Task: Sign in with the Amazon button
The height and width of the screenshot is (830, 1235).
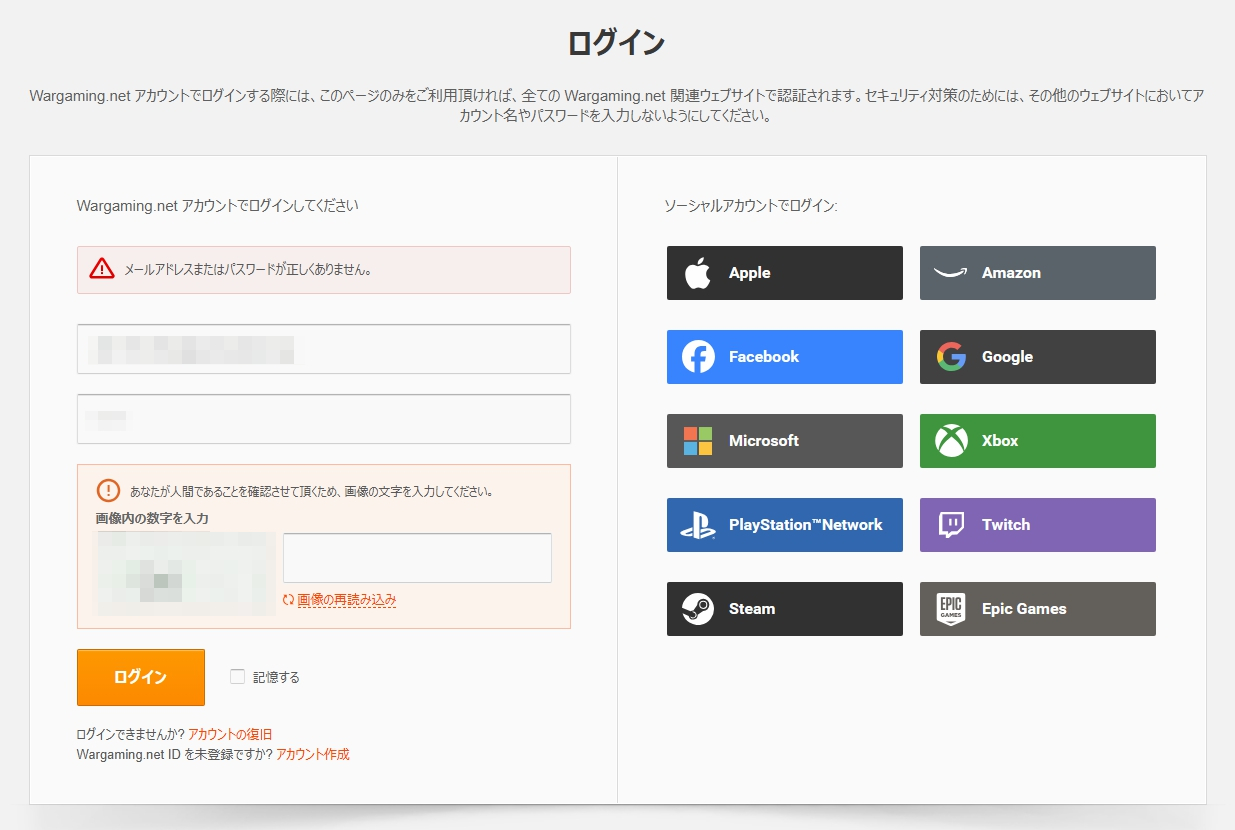Action: tap(1038, 273)
